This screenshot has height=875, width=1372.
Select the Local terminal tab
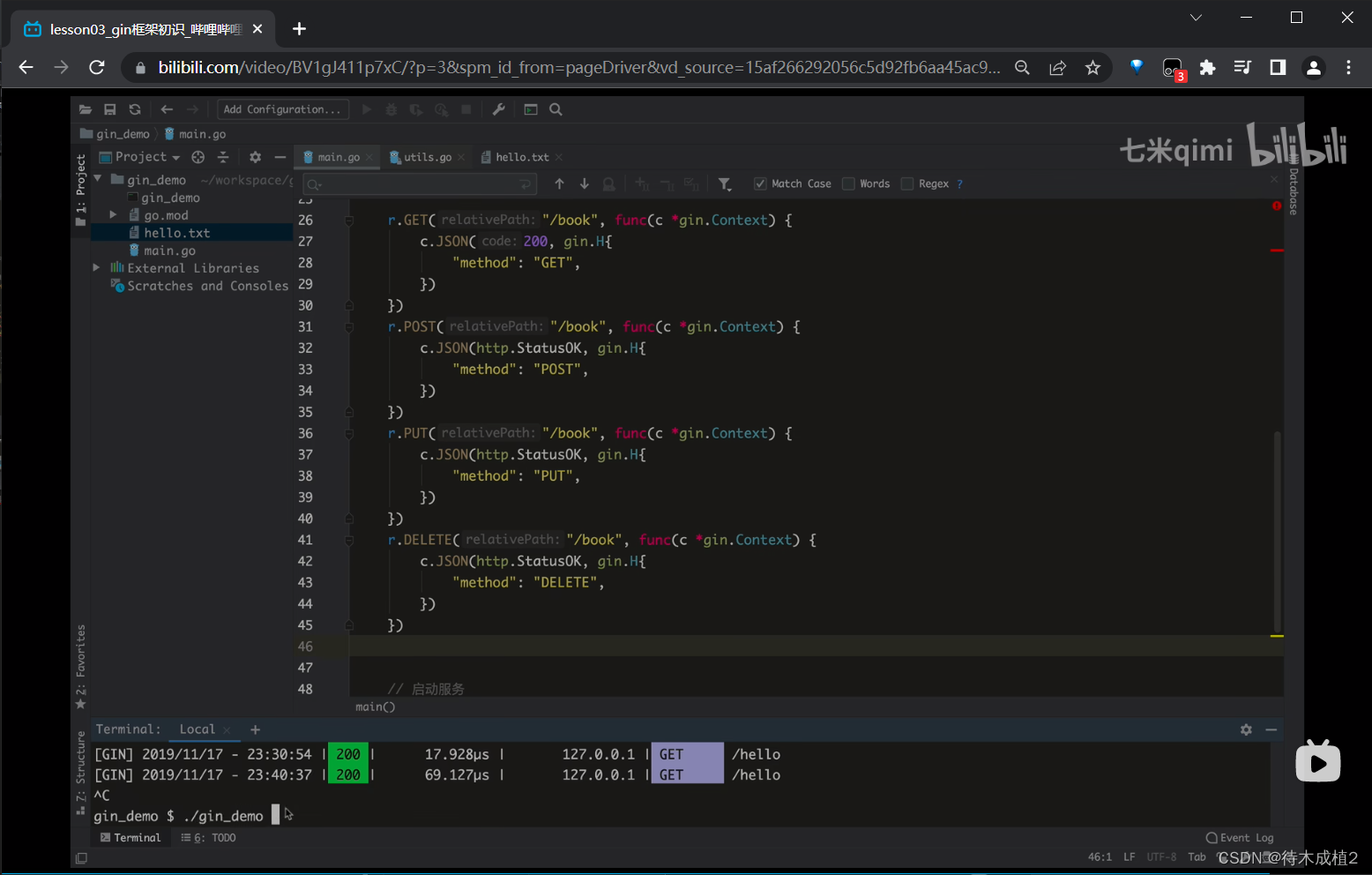197,729
